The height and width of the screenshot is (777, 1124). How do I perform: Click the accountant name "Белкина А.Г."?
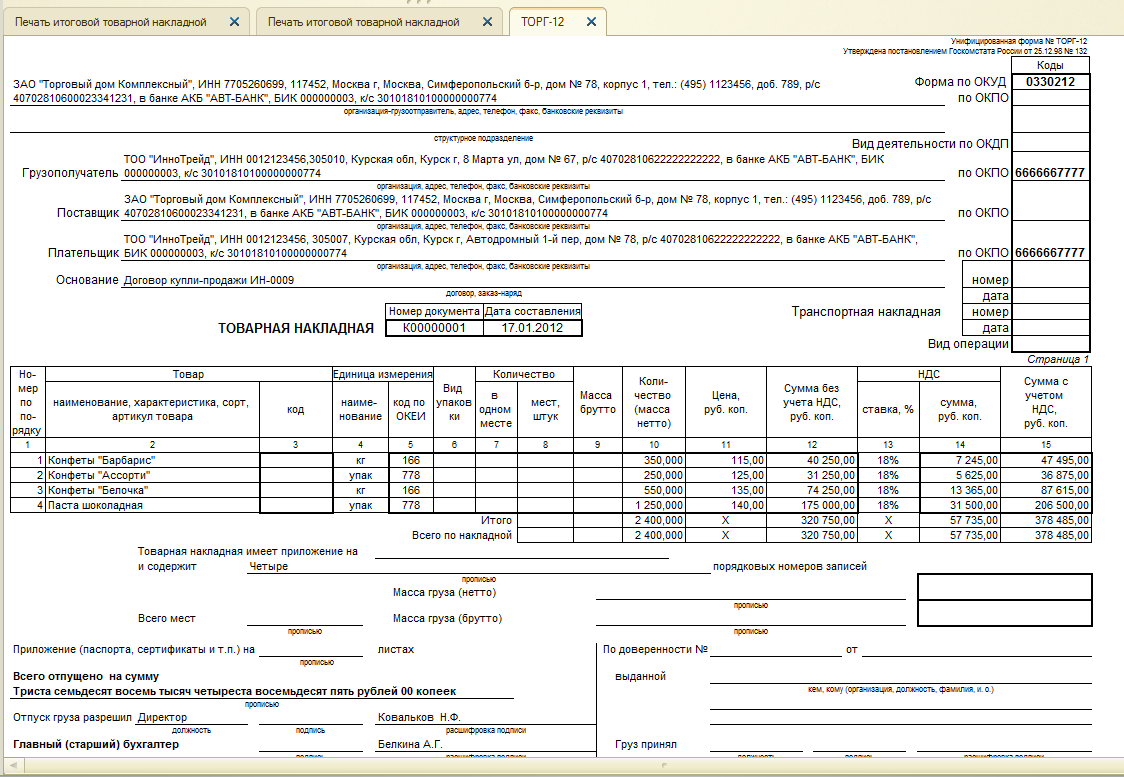coord(410,745)
